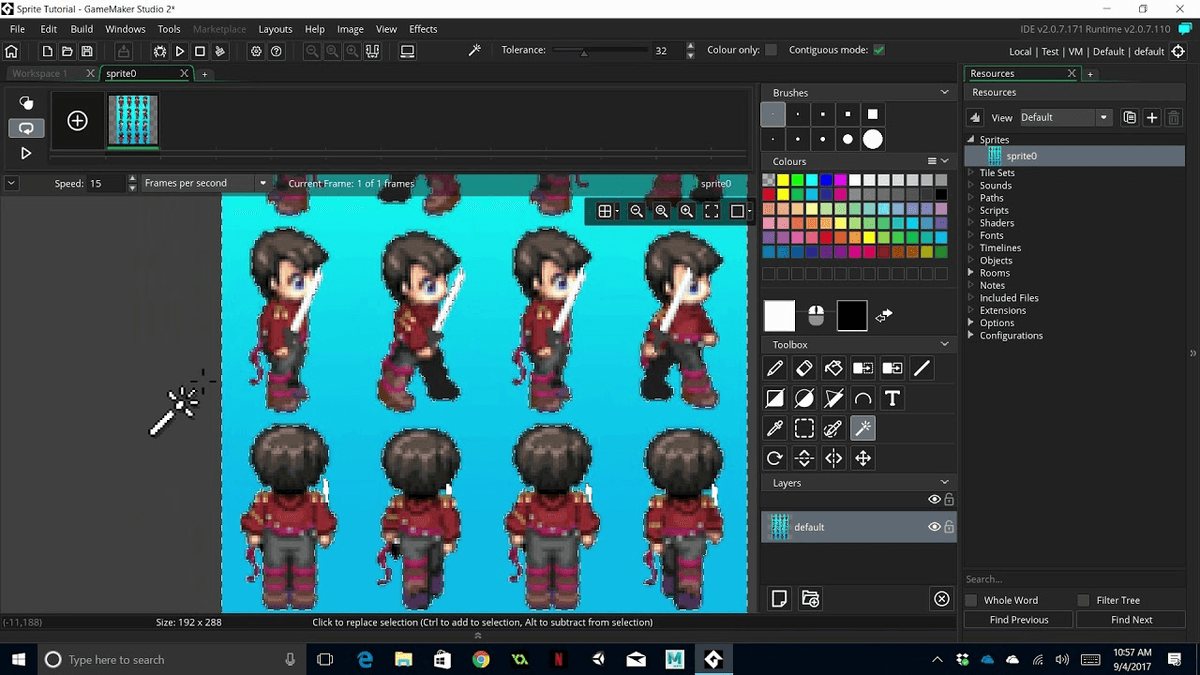Select the Arc tool in Toolbox
Viewport: 1200px width, 675px height.
pyautogui.click(x=863, y=399)
